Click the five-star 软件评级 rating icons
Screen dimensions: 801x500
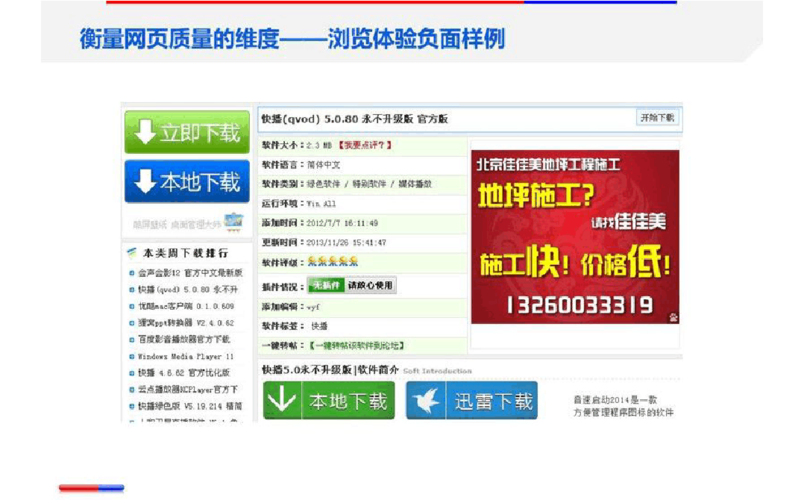click(x=333, y=262)
